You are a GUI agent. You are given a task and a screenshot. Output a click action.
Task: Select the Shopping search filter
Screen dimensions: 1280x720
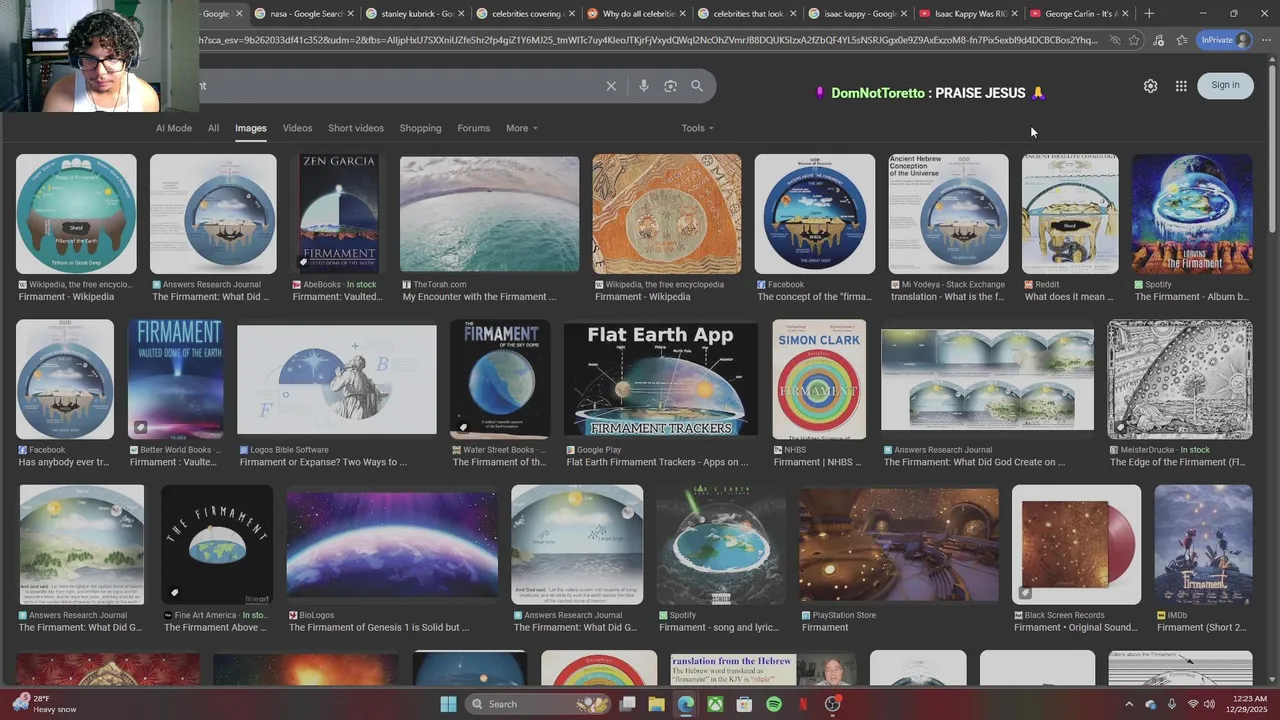[420, 128]
